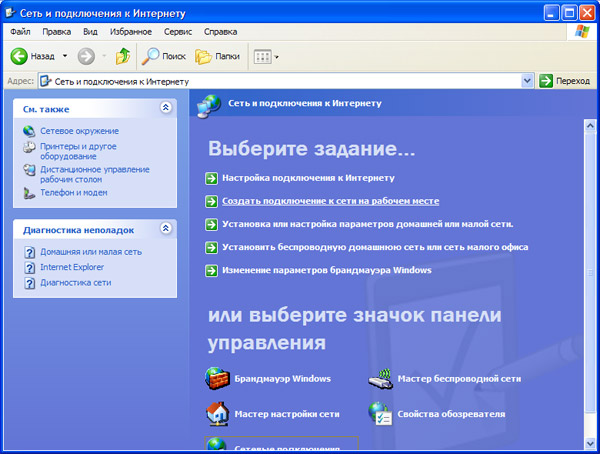Viewport: 600px width, 454px height.
Task: Click the Переход go button
Action: point(565,81)
